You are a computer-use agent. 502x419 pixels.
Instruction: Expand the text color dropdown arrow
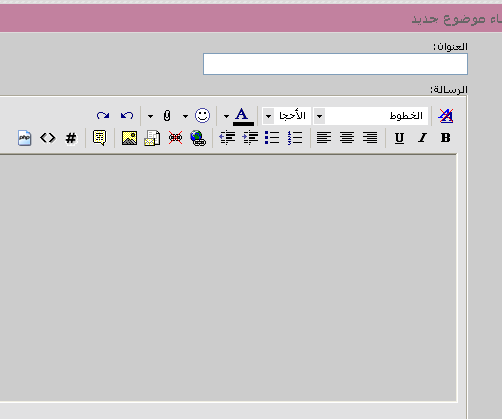pyautogui.click(x=226, y=116)
